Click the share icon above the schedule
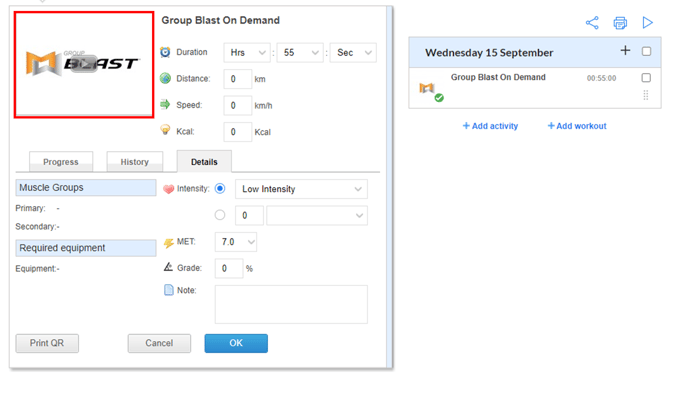The image size is (688, 393). pos(592,23)
